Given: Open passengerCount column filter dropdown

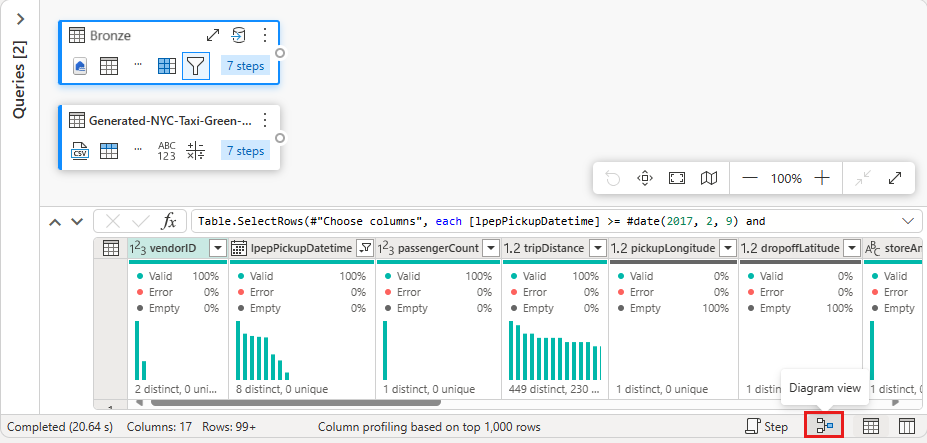Looking at the screenshot, I should click(x=490, y=248).
